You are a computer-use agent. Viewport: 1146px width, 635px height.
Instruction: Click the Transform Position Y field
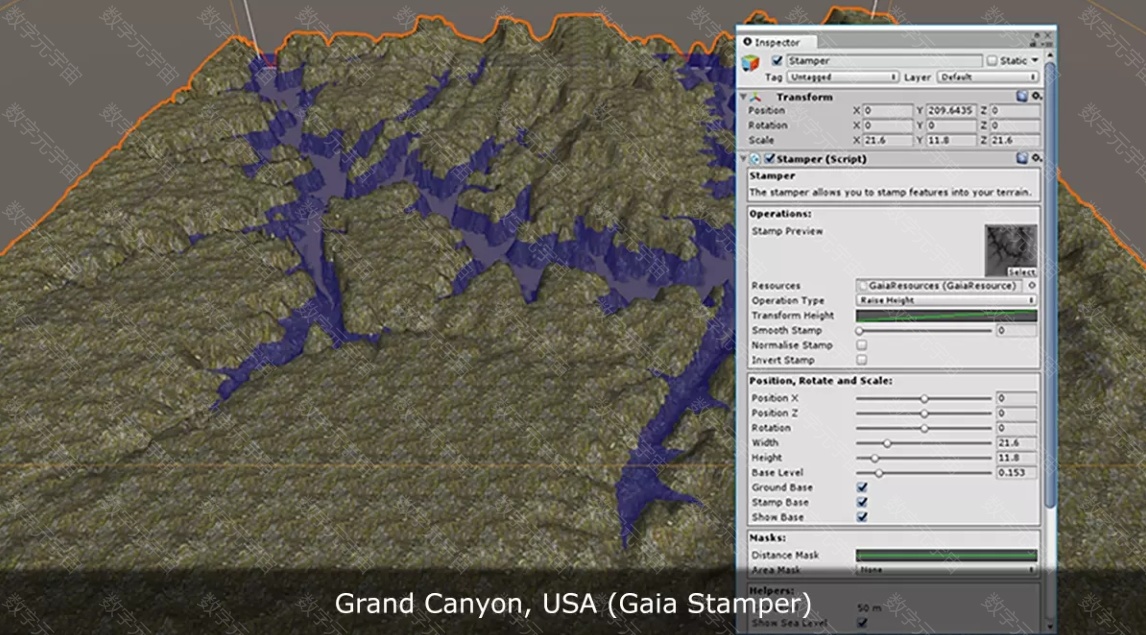pos(951,110)
